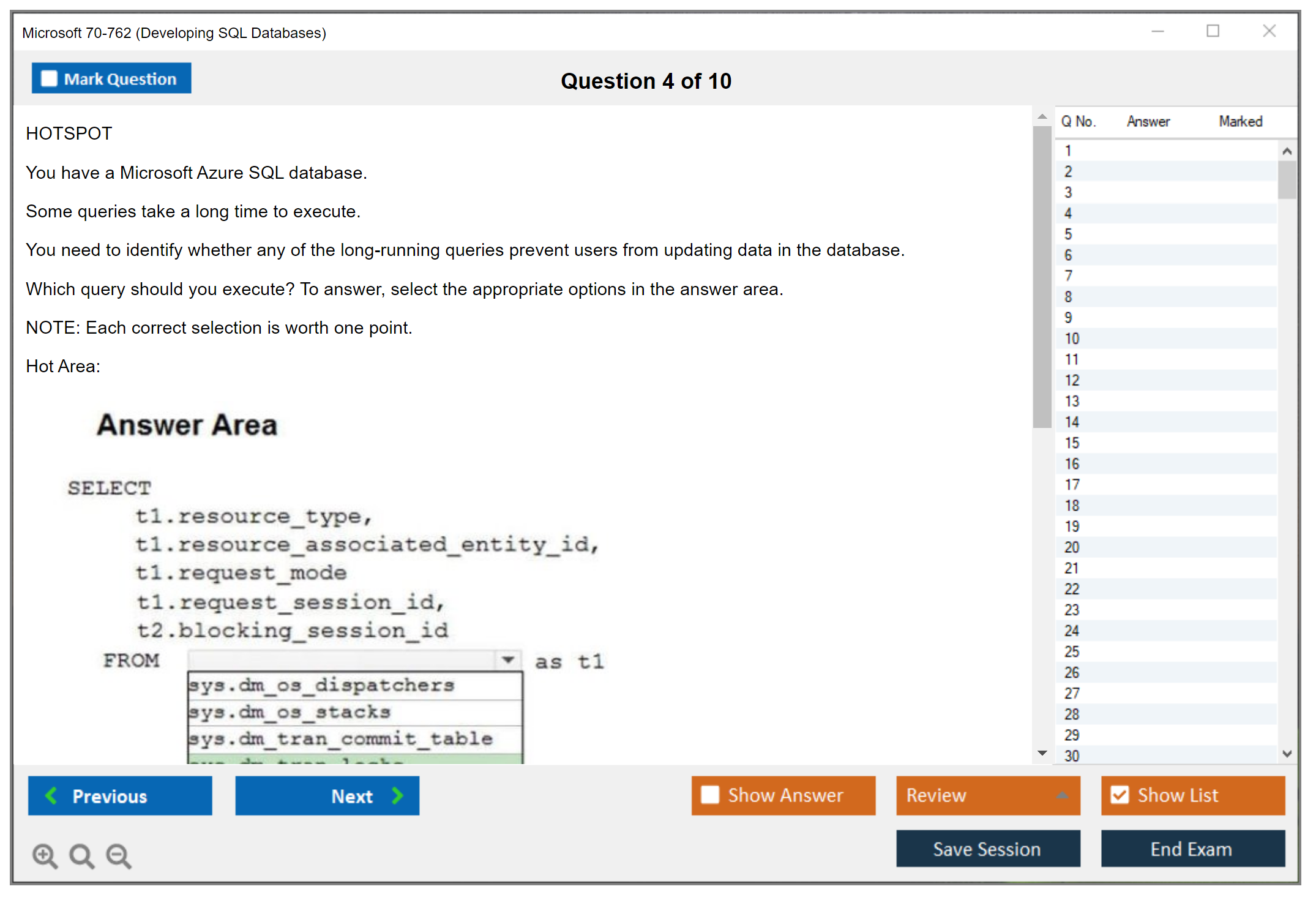
Task: Click the question pane vertical scrollbar thumb
Action: [x=1042, y=276]
